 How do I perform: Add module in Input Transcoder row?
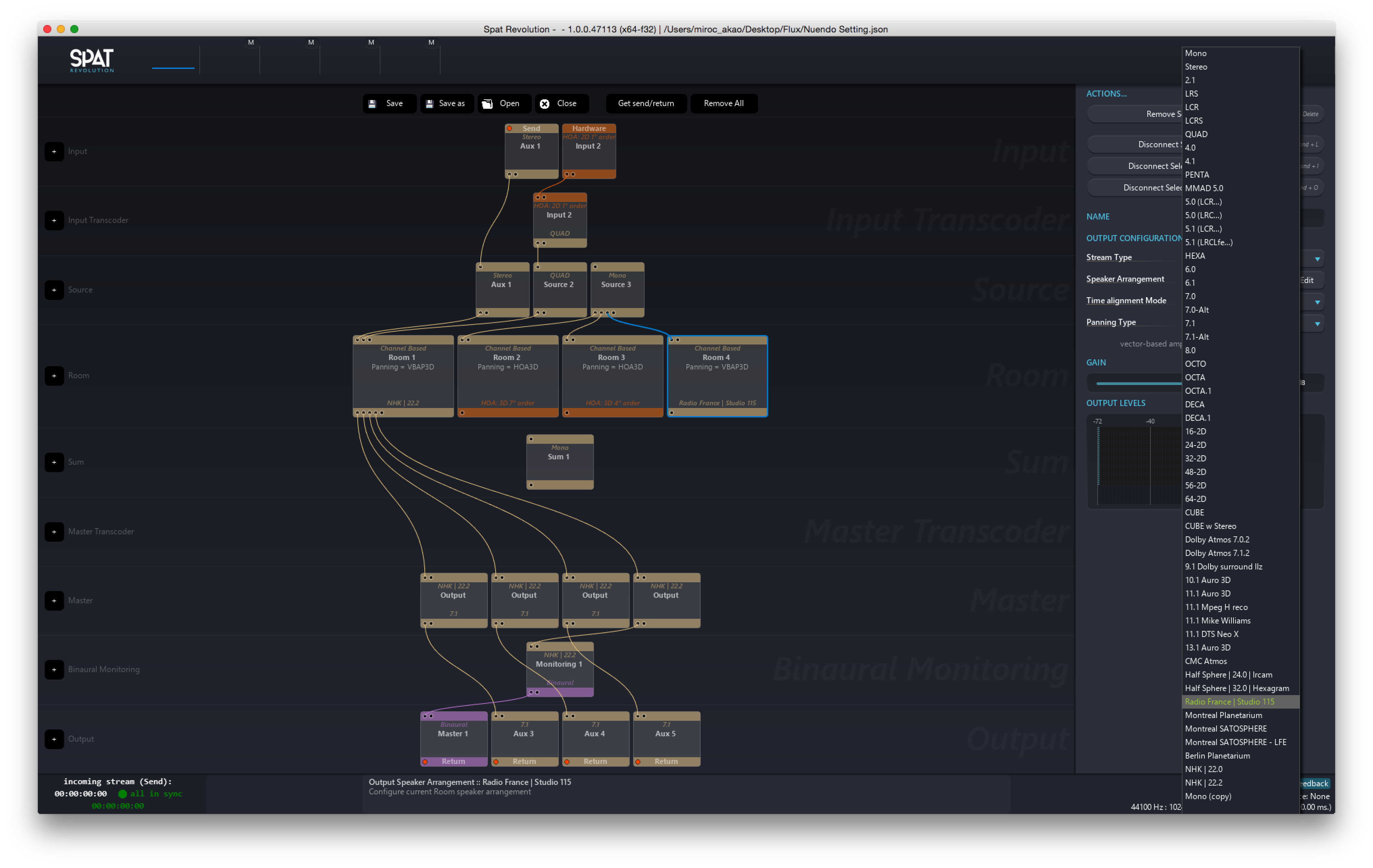(x=54, y=221)
